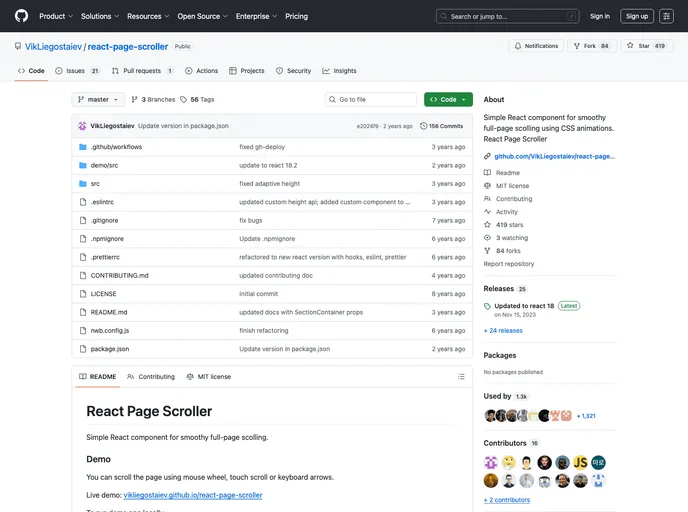The height and width of the screenshot is (512, 688).
Task: Open the package.json file
Action: coord(110,349)
